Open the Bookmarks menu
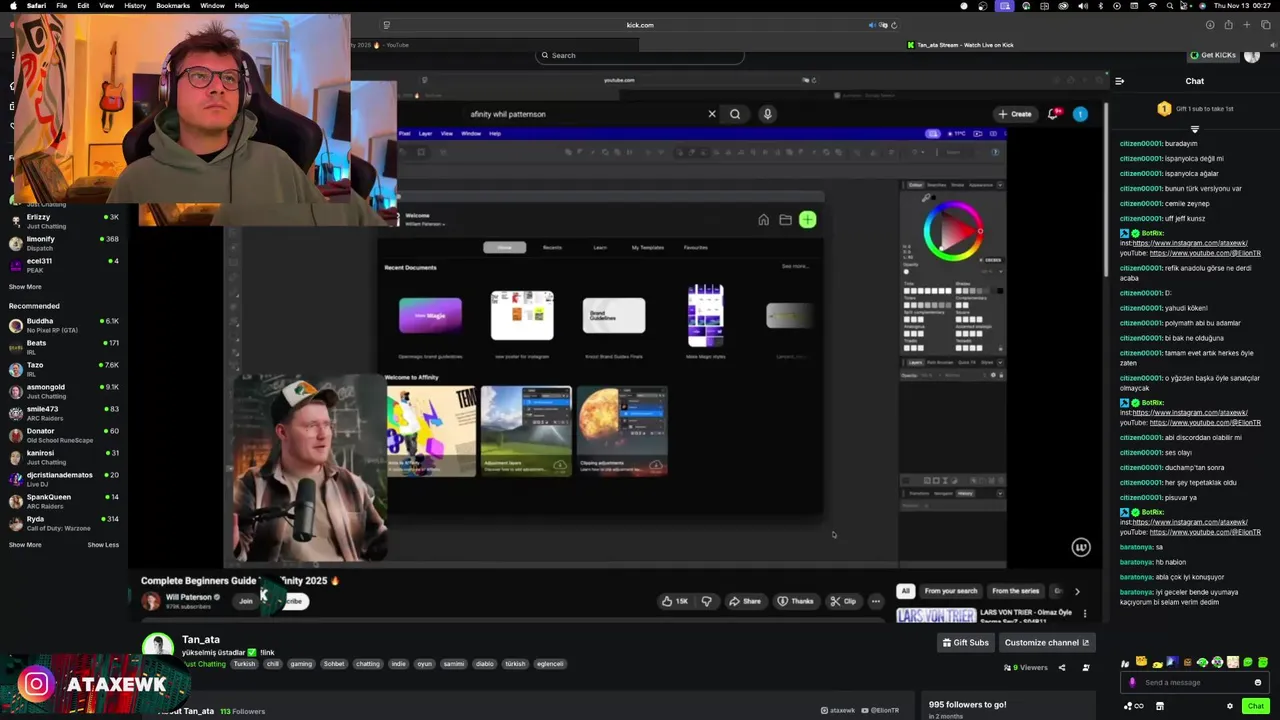 173,5
